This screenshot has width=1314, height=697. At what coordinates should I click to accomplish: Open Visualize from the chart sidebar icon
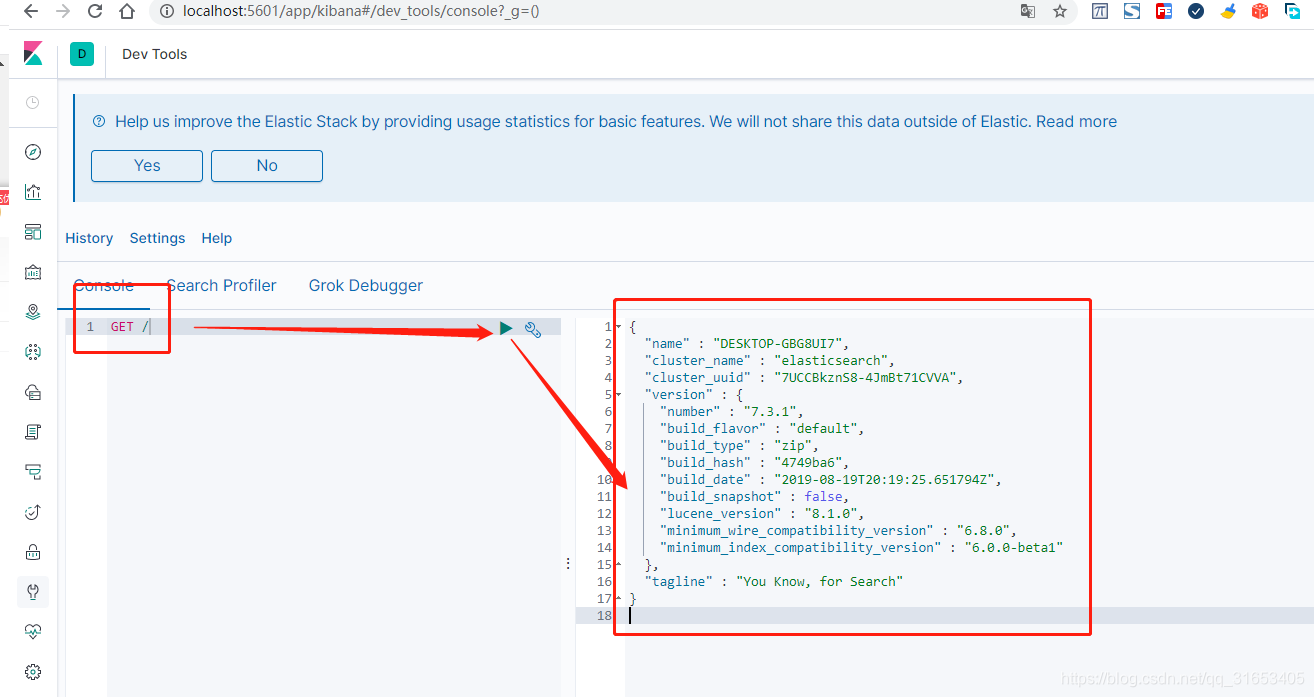tap(33, 192)
